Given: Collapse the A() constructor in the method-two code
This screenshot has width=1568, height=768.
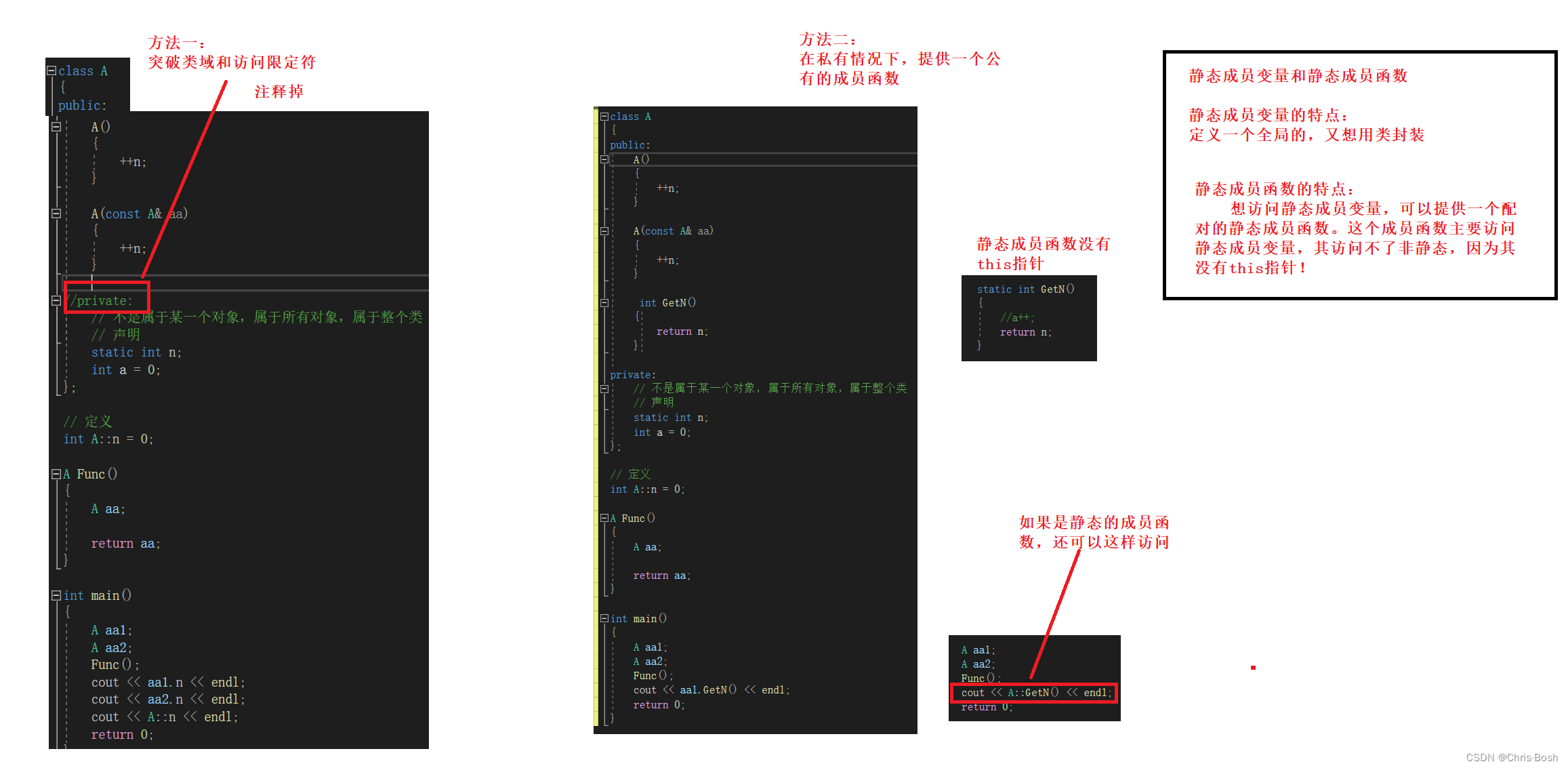Looking at the screenshot, I should 604,159.
